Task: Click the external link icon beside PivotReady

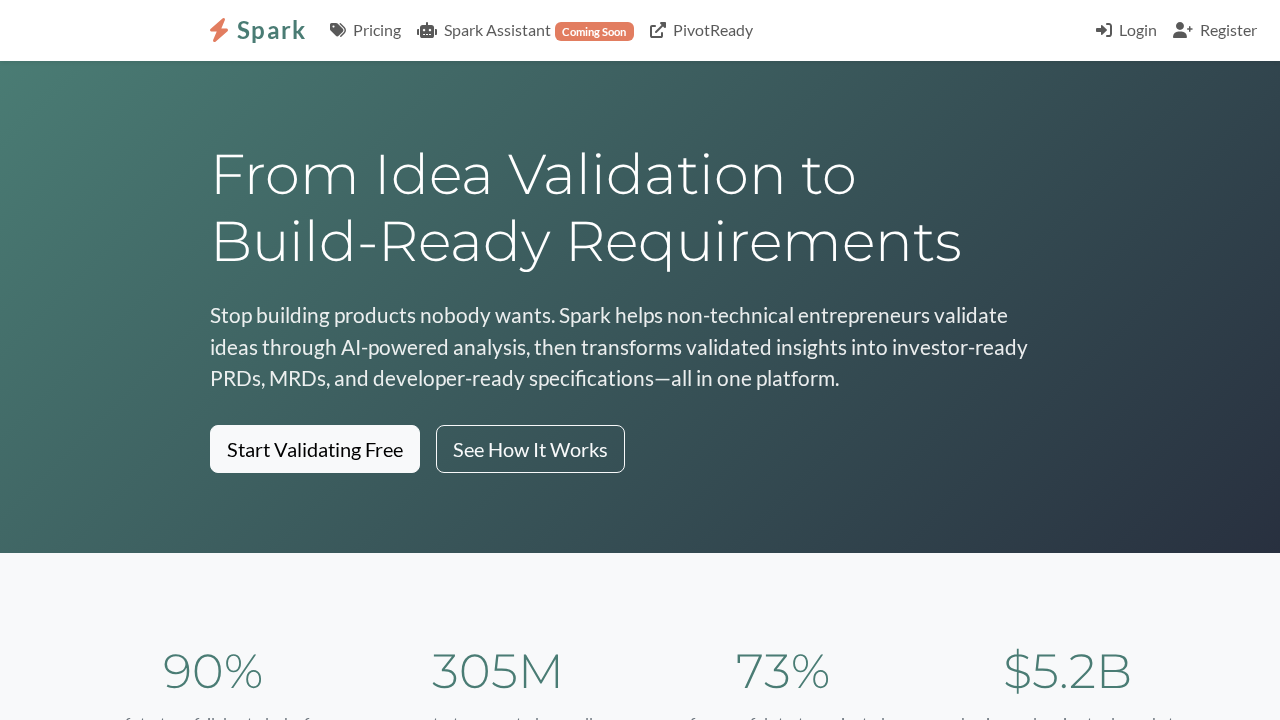Action: point(658,30)
